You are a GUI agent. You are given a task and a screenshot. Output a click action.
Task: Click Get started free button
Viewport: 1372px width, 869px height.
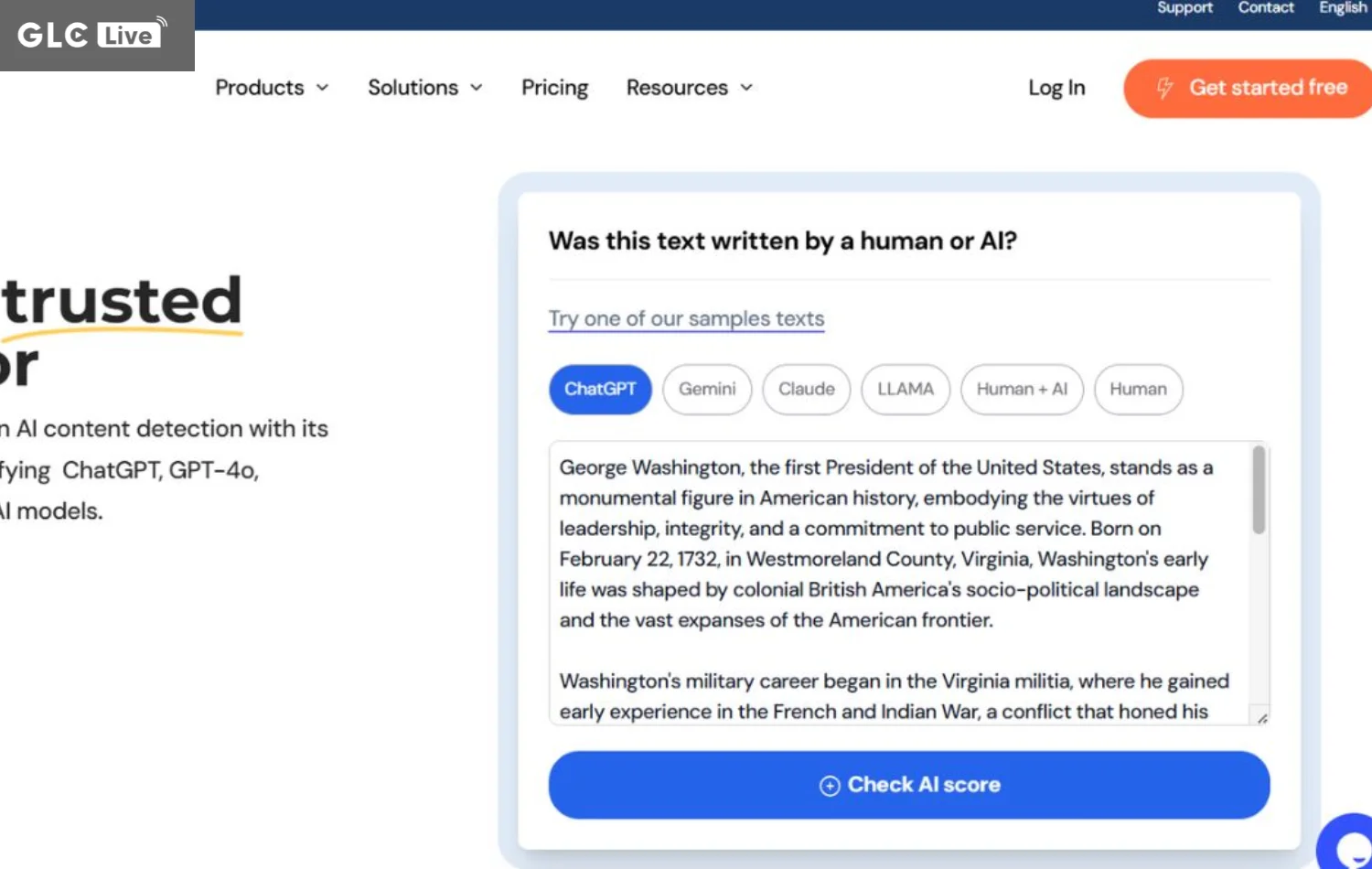(x=1248, y=89)
